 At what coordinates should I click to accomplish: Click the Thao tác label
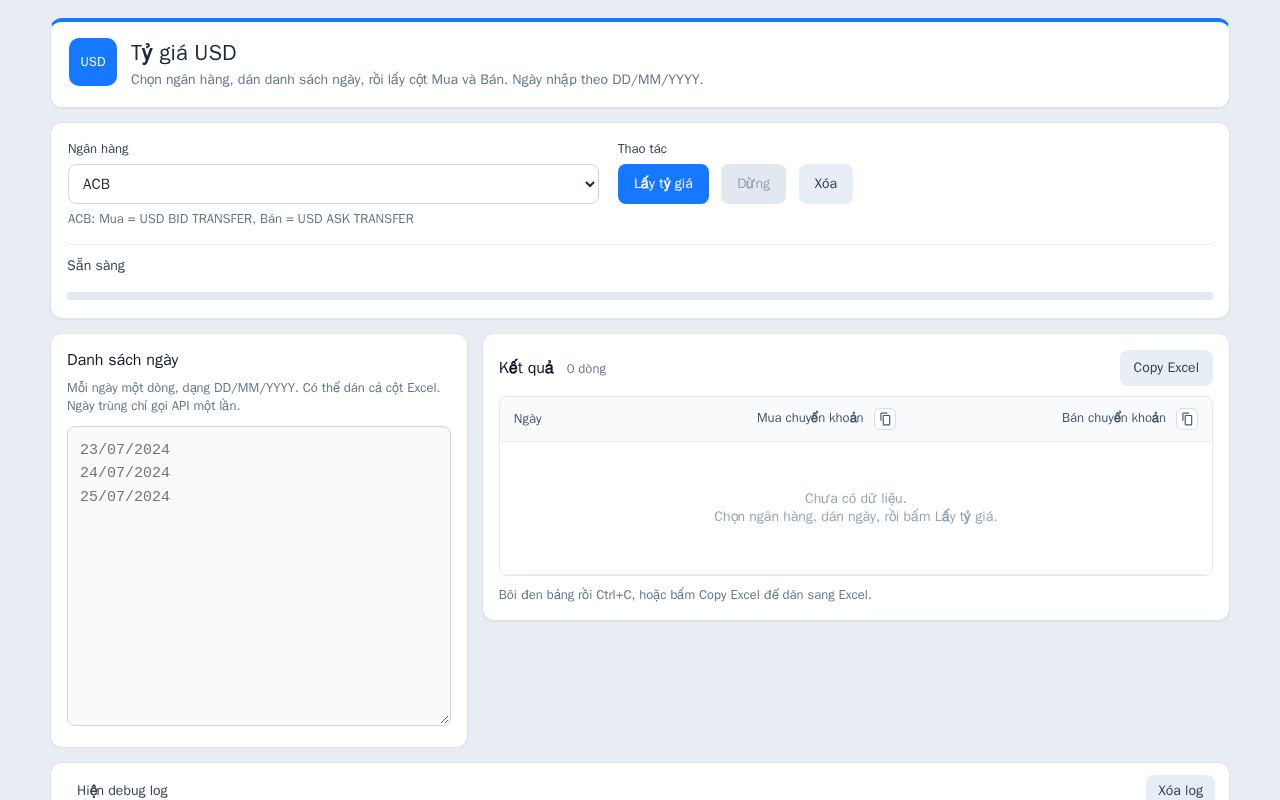pos(642,149)
